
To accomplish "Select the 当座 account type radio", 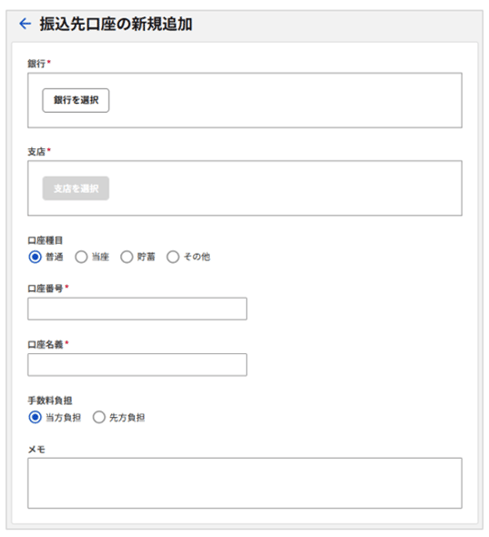I will pos(81,257).
